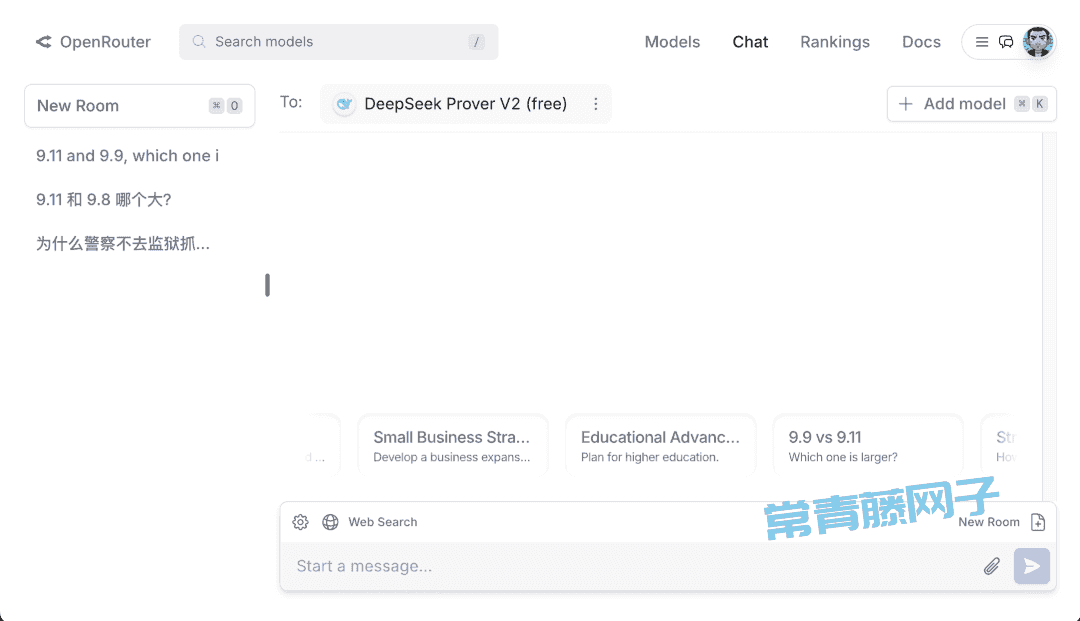Viewport: 1080px width, 621px height.
Task: Attach a file with the paperclip icon
Action: (x=991, y=566)
